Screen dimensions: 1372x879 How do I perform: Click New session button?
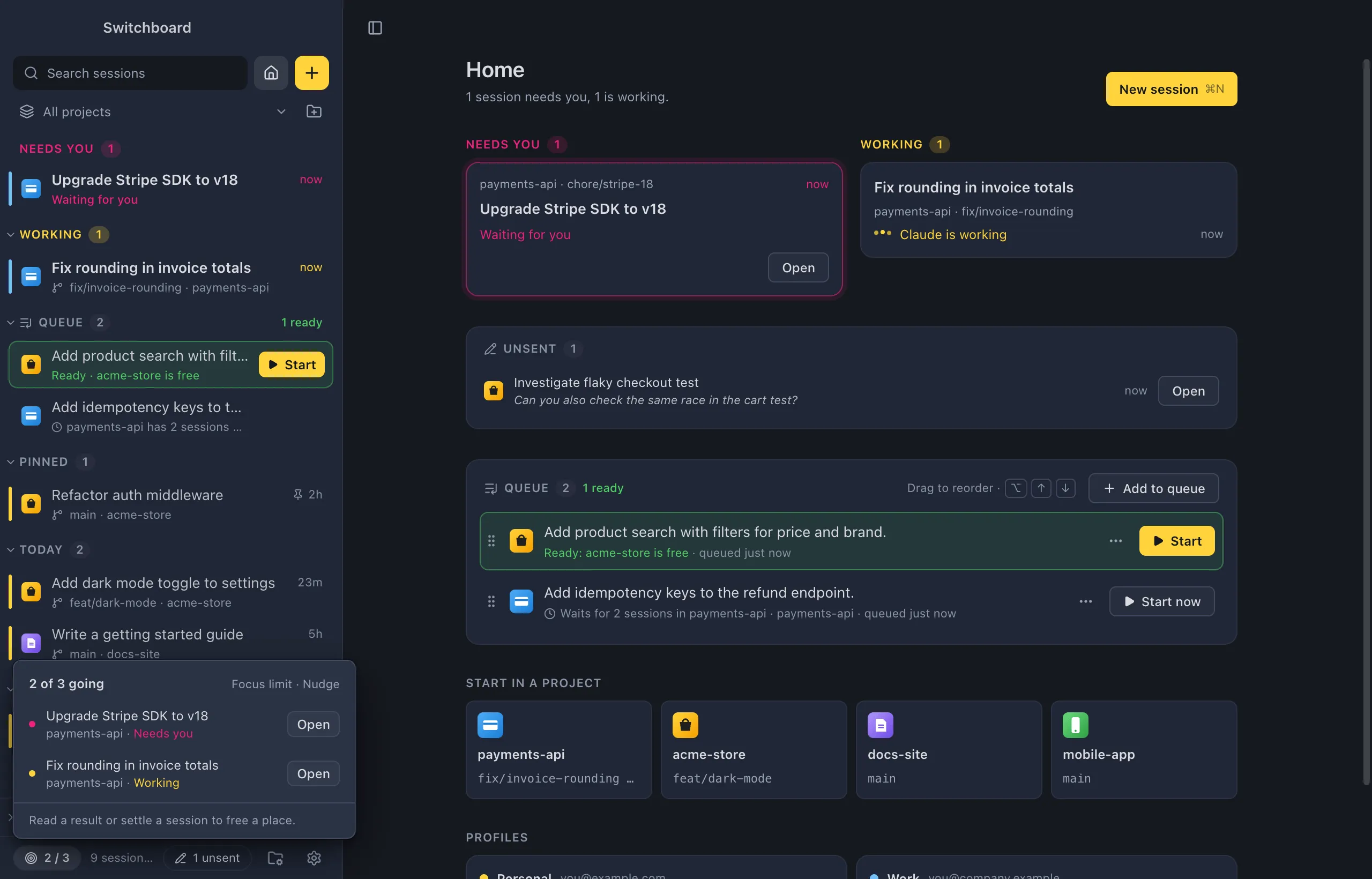click(x=1171, y=89)
